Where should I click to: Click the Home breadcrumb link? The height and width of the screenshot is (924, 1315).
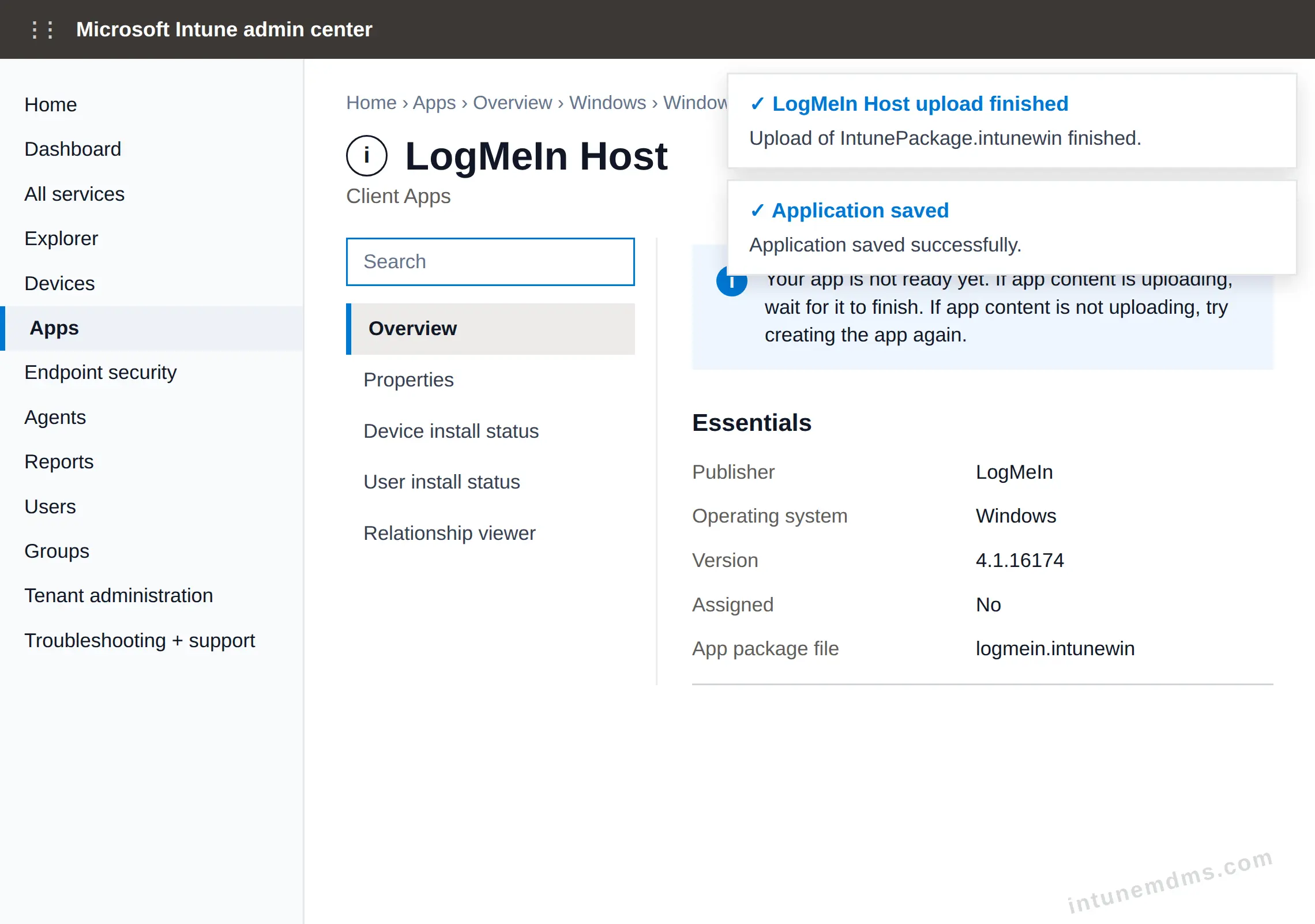[371, 102]
